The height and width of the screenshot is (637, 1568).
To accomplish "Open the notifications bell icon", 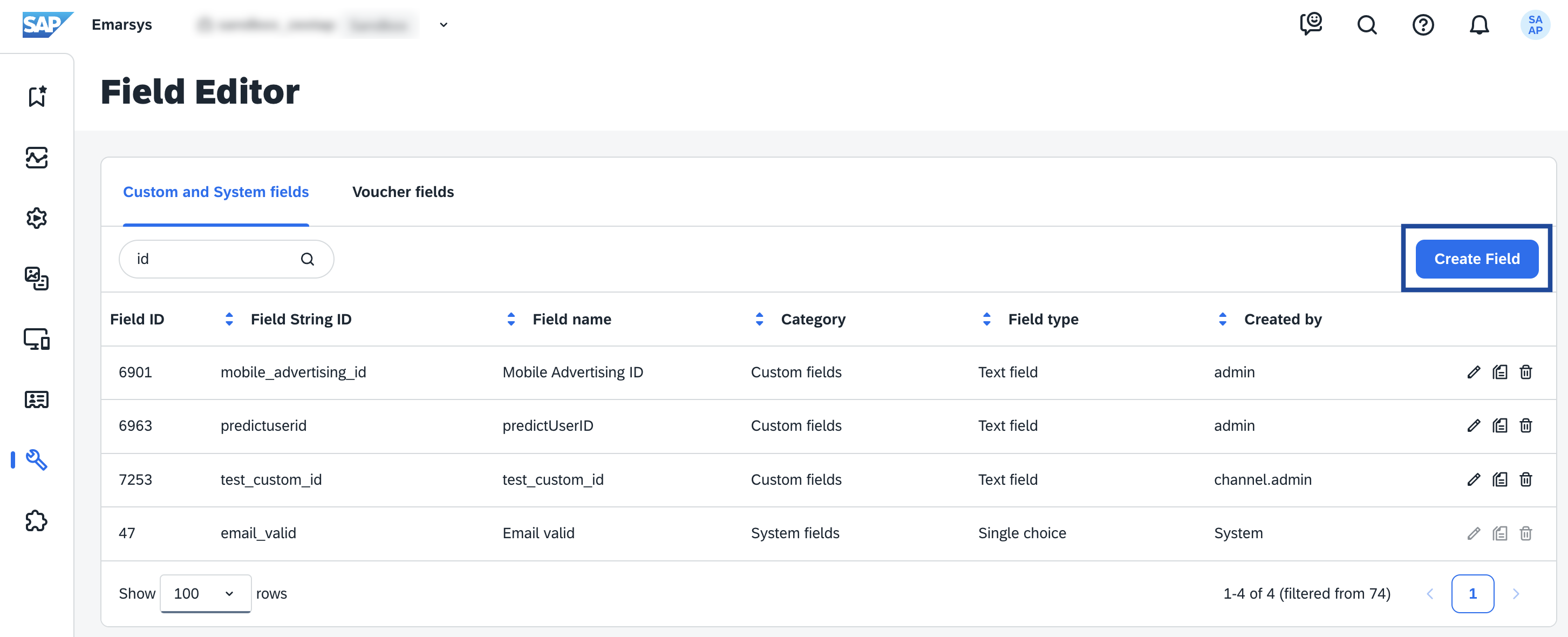I will coord(1479,25).
